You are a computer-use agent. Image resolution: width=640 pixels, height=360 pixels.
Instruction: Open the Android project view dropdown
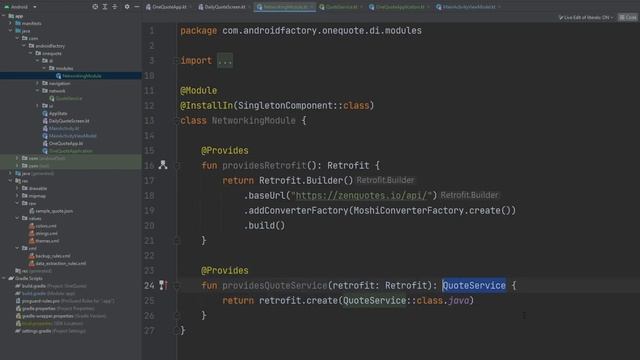[x=21, y=7]
